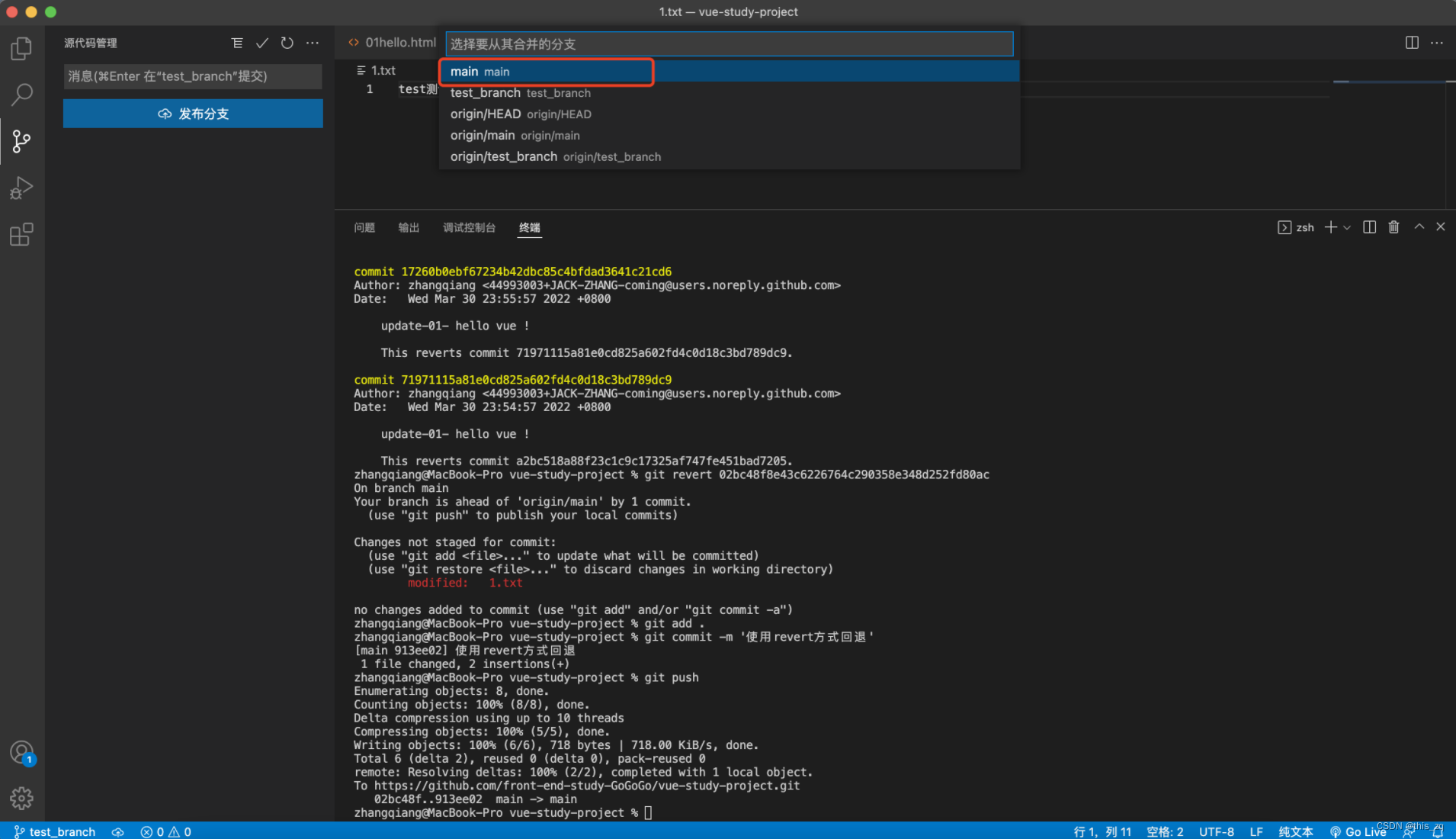Click the split editor icon
This screenshot has height=839, width=1456.
[x=1412, y=43]
